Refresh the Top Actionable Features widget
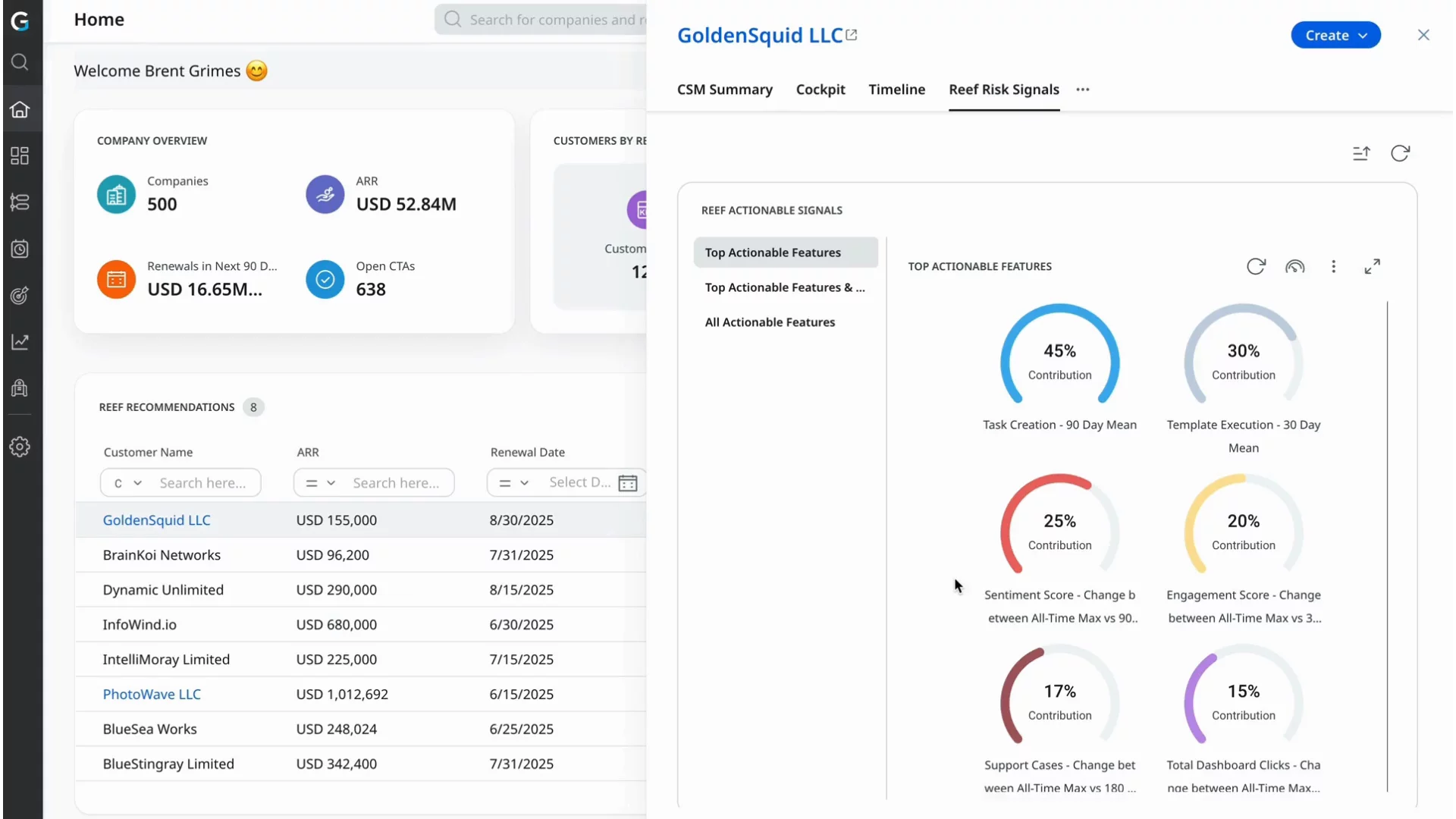The image size is (1456, 819). coord(1256,267)
